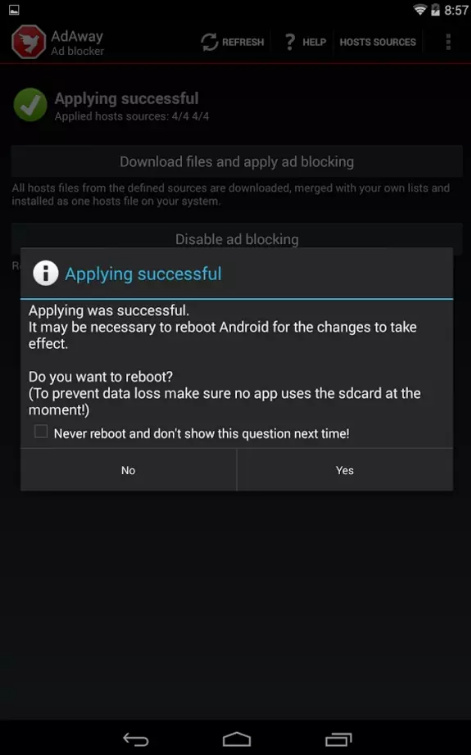The width and height of the screenshot is (471, 755).
Task: Choose Yes to reboot Android
Action: pos(345,470)
